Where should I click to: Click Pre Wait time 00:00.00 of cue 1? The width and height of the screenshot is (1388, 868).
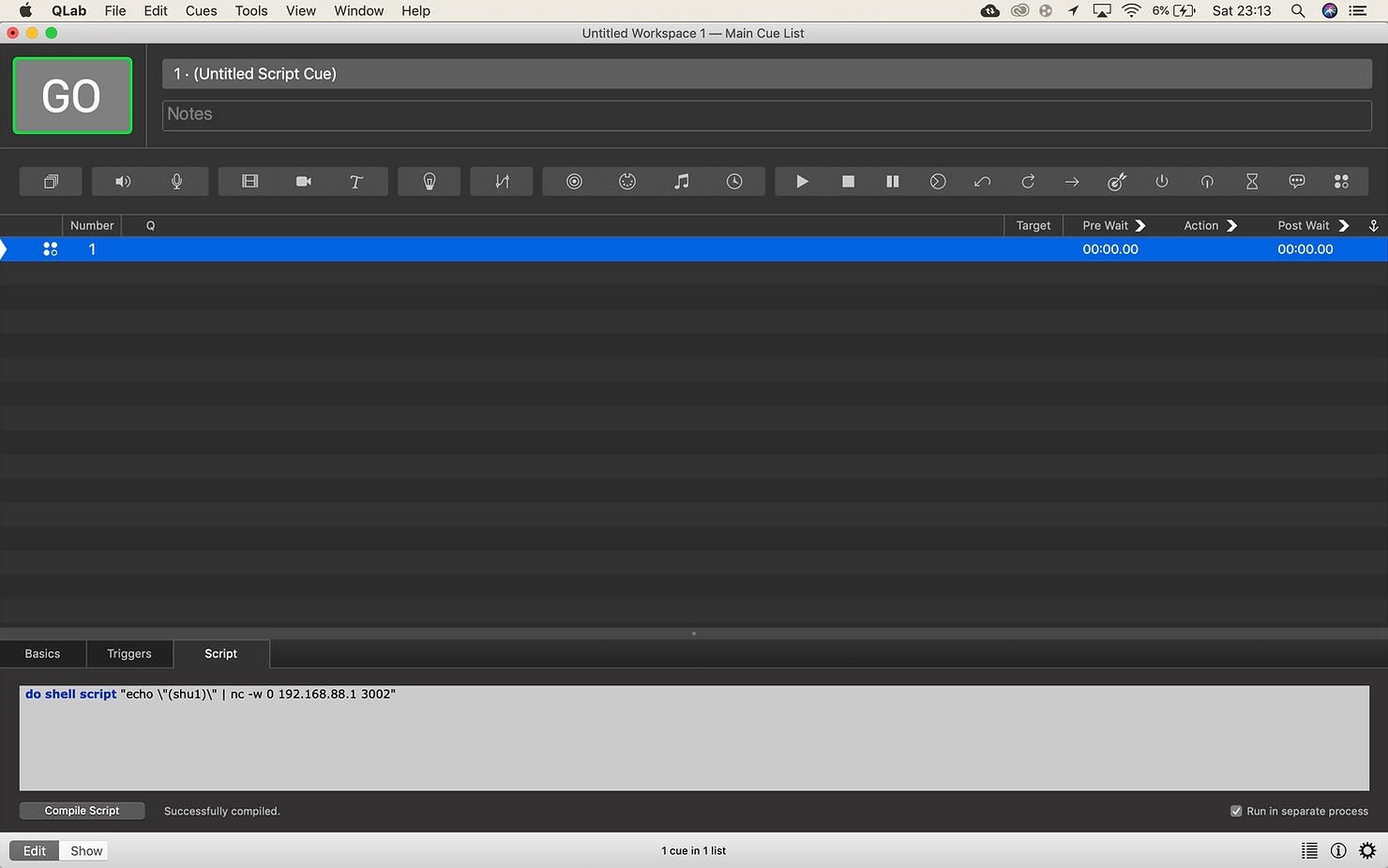click(x=1110, y=249)
